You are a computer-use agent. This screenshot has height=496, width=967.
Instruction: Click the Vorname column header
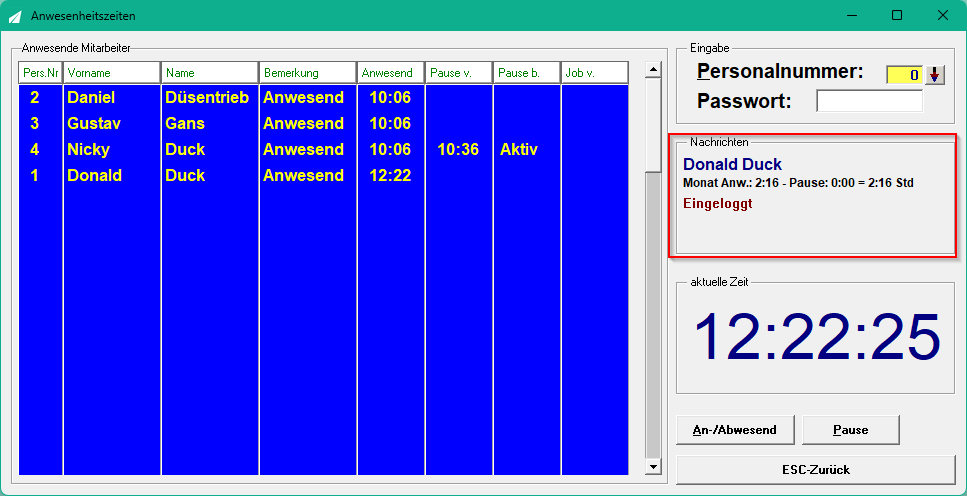tap(112, 73)
